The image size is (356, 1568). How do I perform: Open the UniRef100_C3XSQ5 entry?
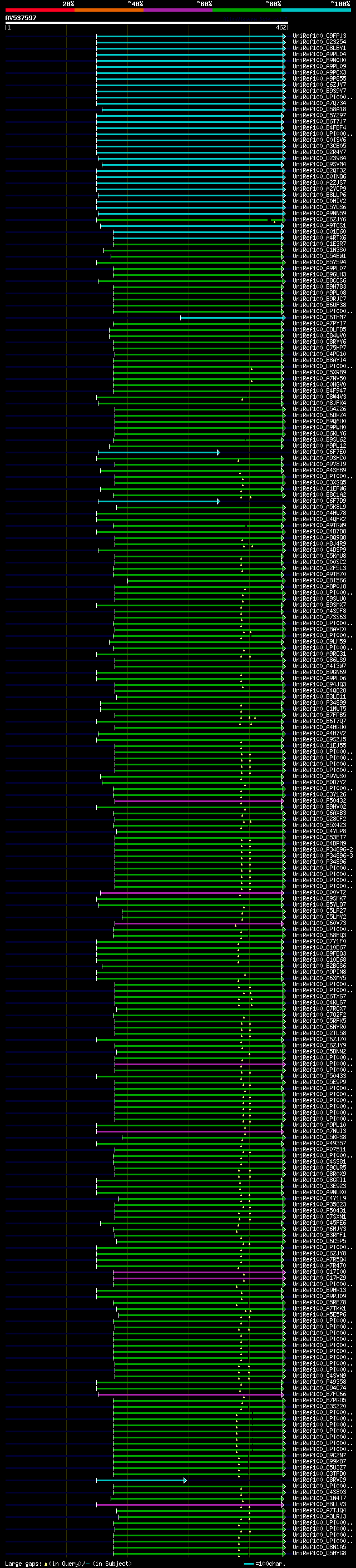click(319, 483)
